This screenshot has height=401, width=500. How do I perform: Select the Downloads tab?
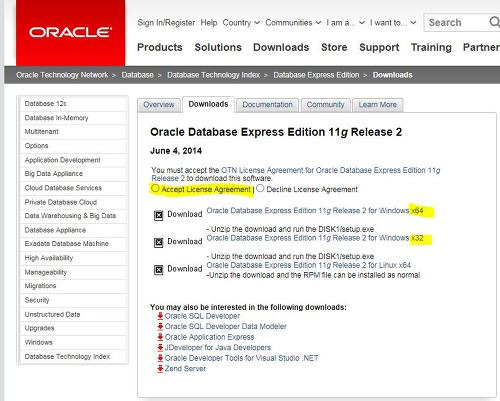coord(208,104)
